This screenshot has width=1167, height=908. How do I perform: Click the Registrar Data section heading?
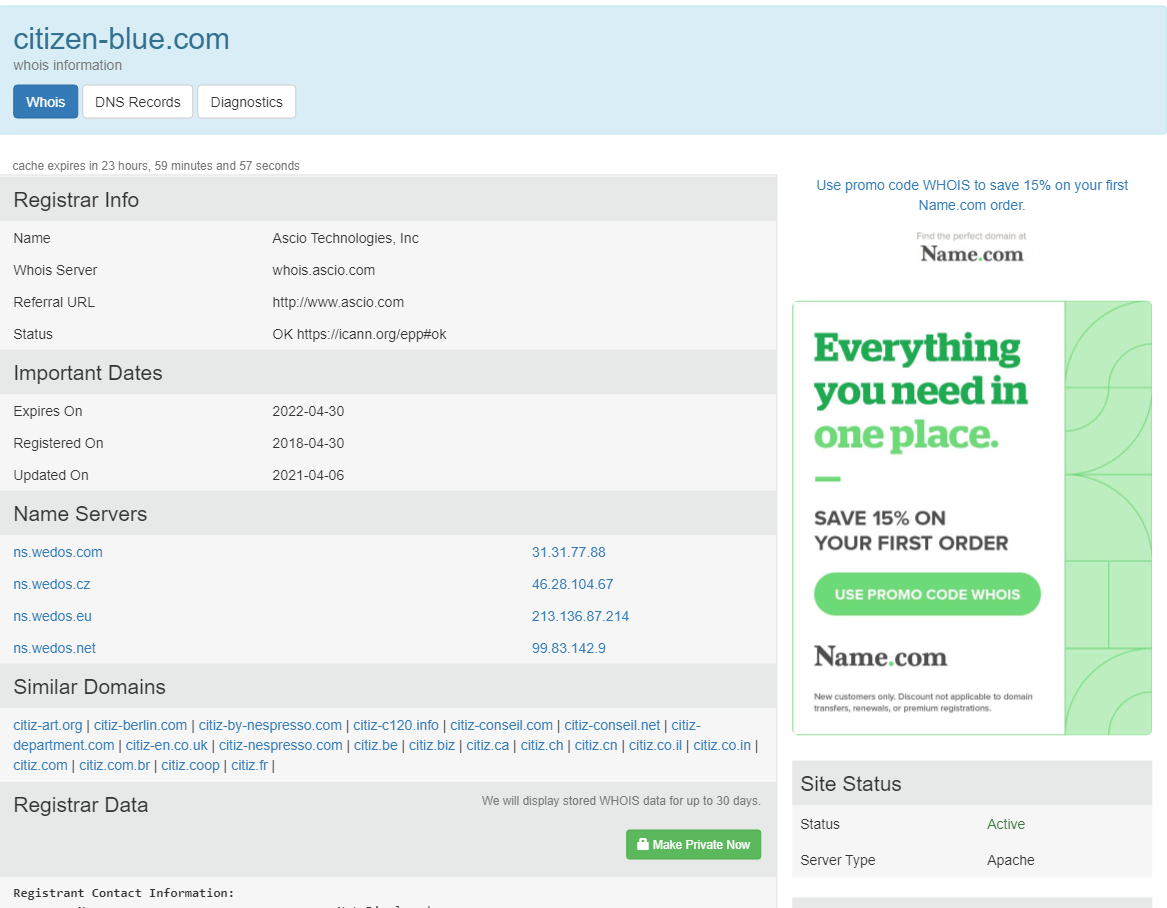click(80, 805)
